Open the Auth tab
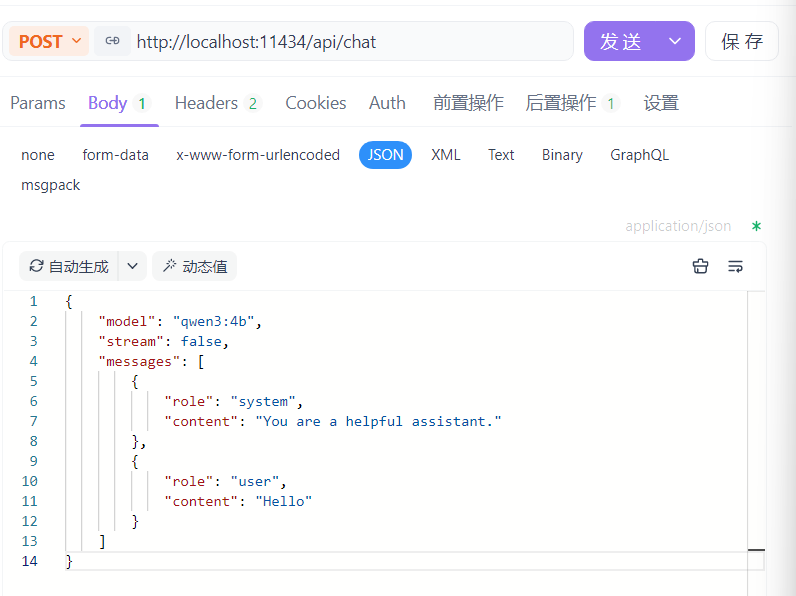The height and width of the screenshot is (596, 796). pos(387,103)
